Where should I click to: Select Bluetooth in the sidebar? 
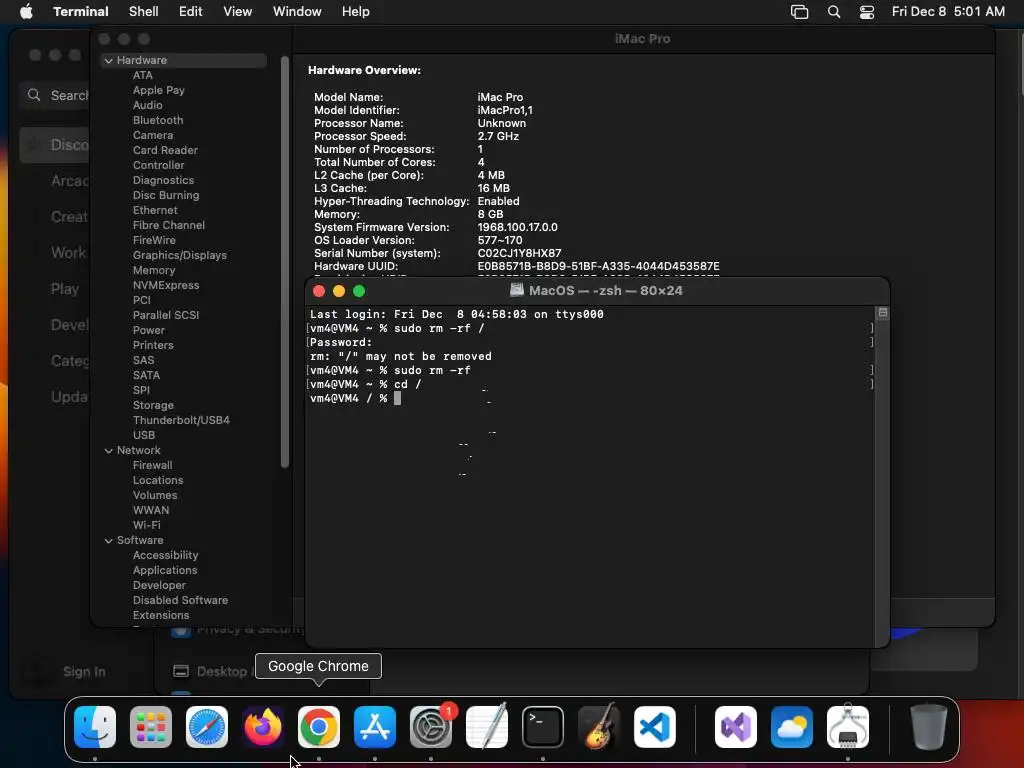[158, 120]
